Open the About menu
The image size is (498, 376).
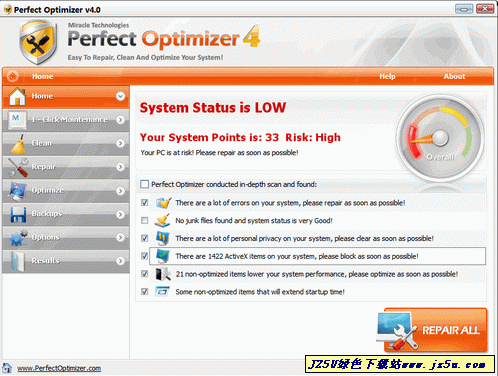pos(454,76)
